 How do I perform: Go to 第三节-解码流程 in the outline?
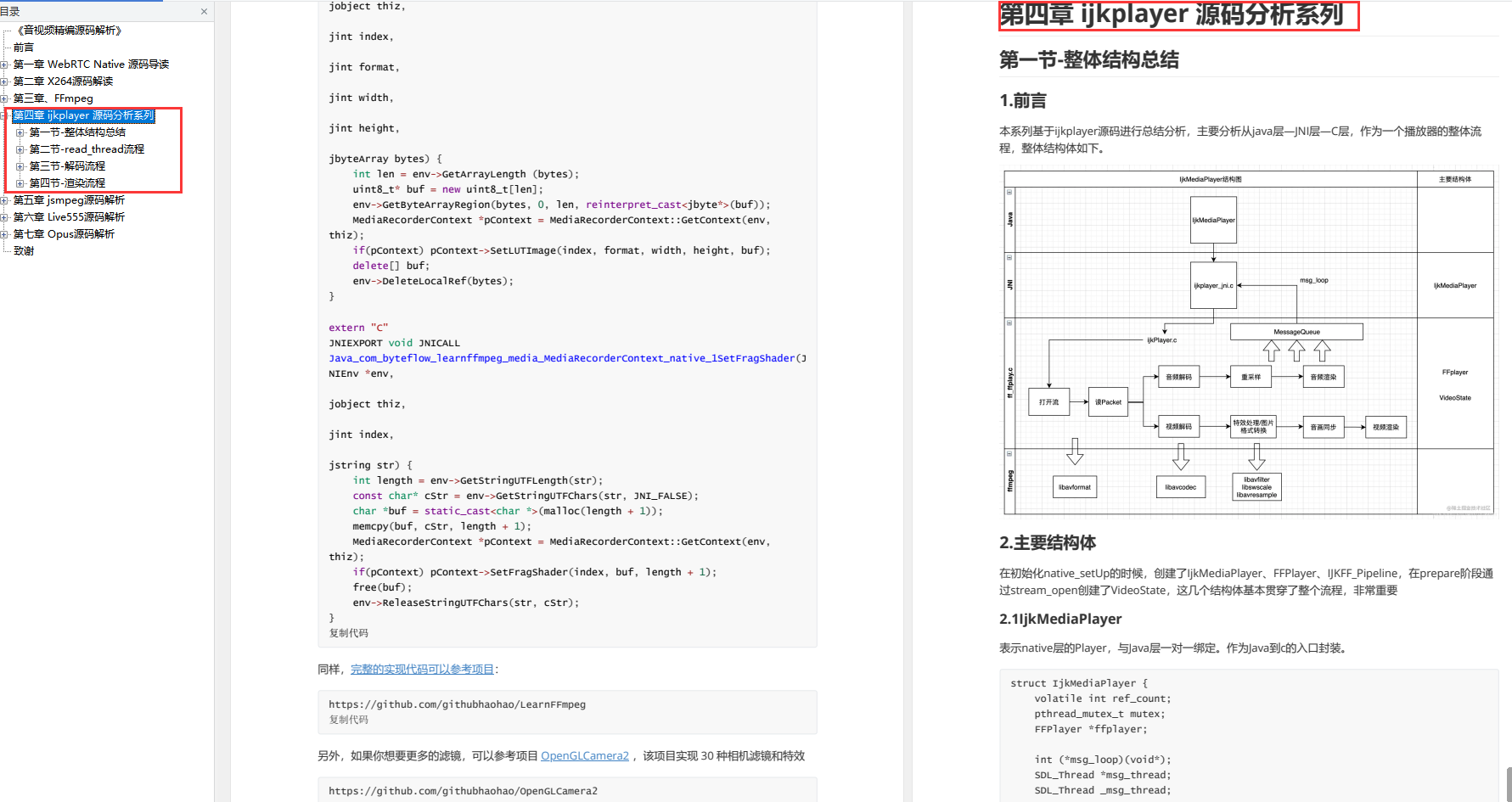point(67,166)
